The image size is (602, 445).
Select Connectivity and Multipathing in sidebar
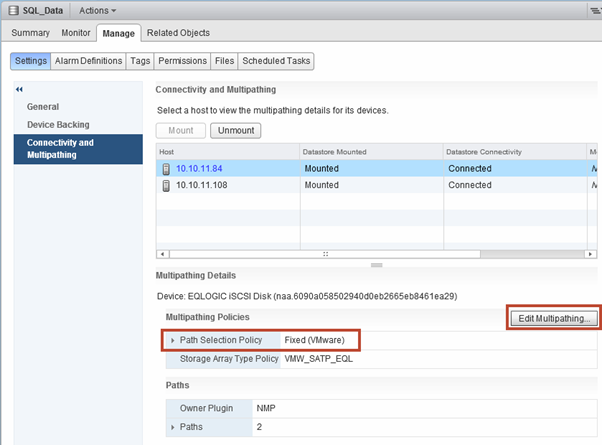tap(78, 149)
